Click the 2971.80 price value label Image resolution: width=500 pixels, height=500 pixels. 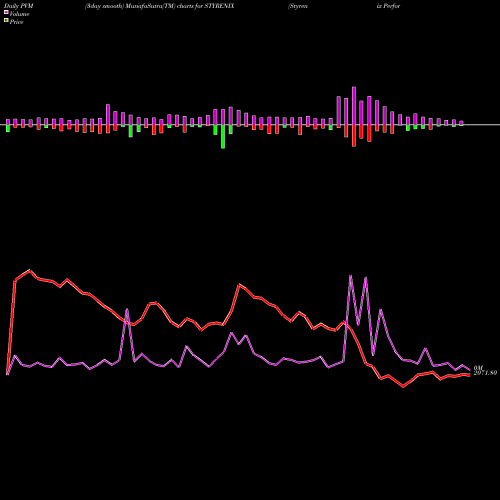tap(485, 373)
